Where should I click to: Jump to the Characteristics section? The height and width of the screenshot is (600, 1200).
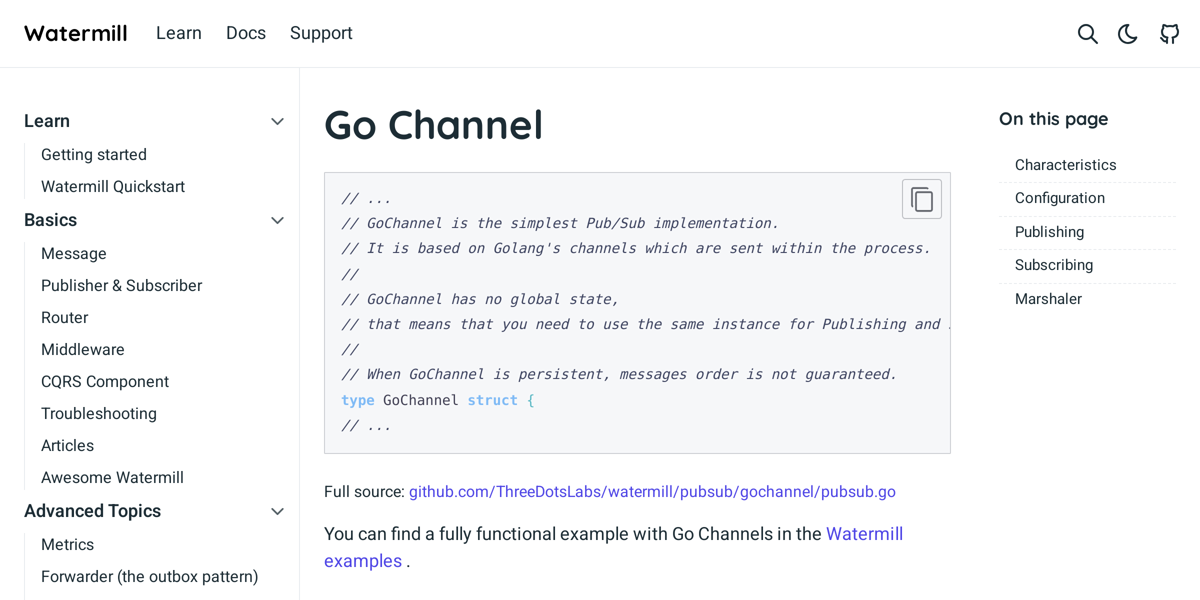click(1065, 165)
